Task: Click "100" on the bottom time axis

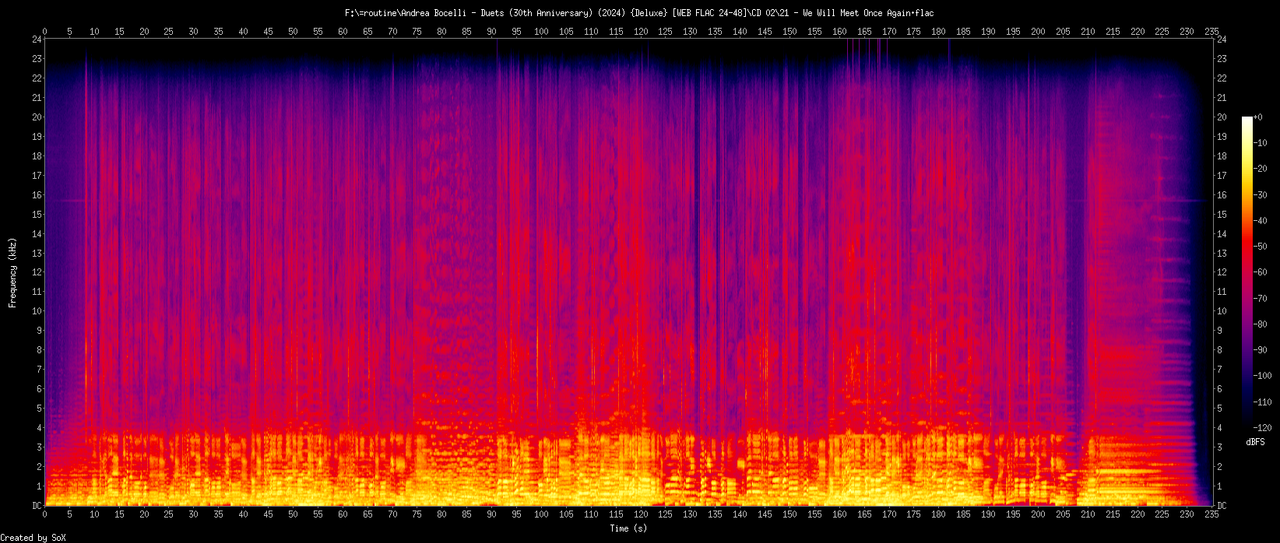Action: [541, 515]
